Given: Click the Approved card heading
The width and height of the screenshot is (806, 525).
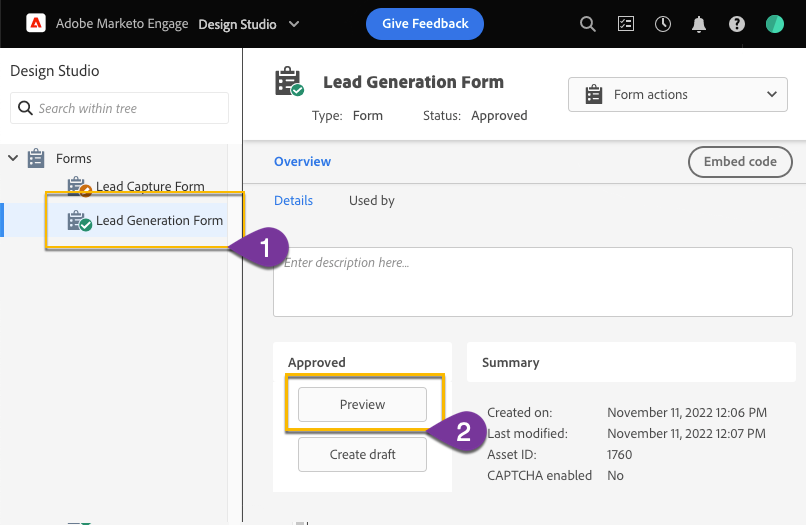Looking at the screenshot, I should [317, 363].
